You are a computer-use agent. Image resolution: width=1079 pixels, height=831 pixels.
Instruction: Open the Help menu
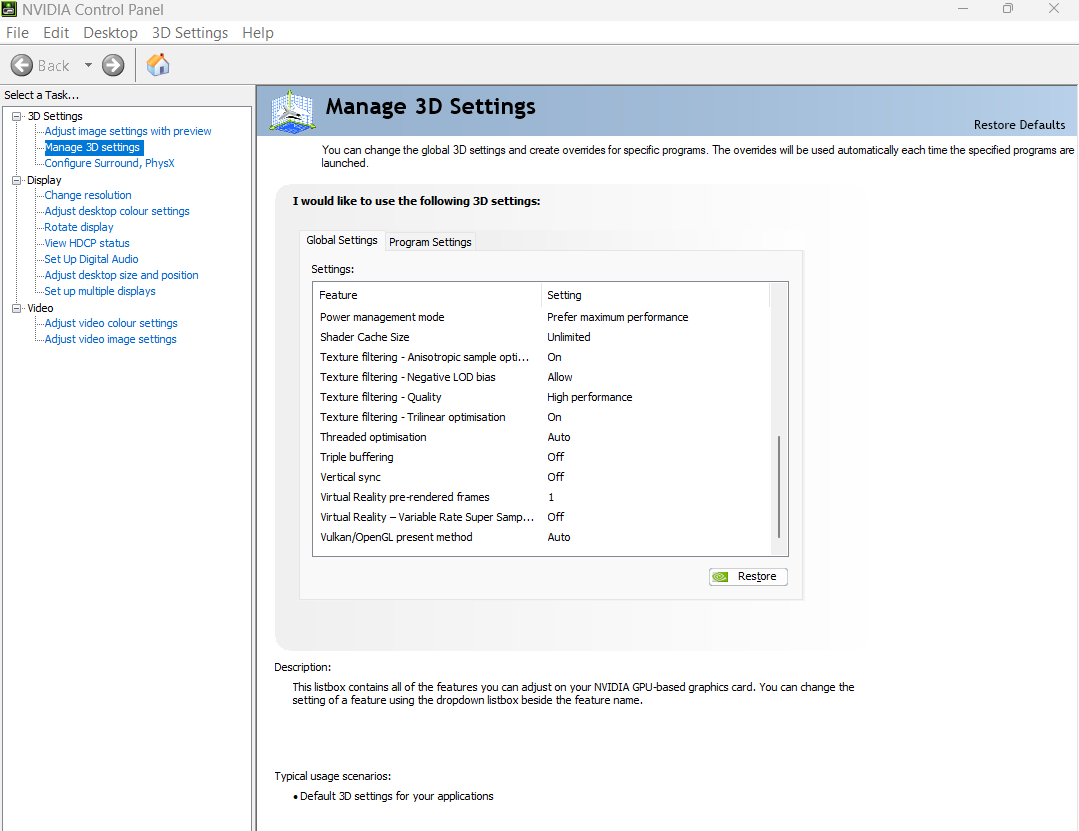(x=258, y=33)
